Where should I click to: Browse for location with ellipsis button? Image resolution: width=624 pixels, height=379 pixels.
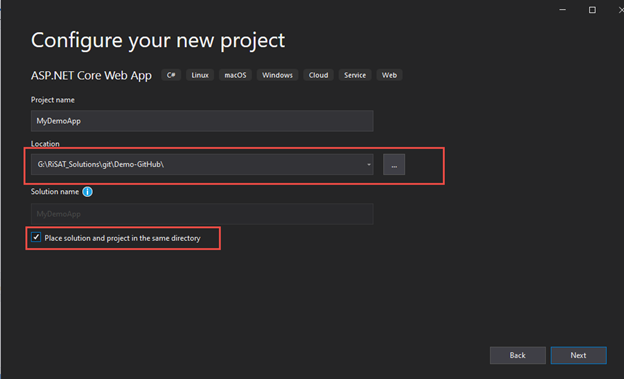click(394, 164)
